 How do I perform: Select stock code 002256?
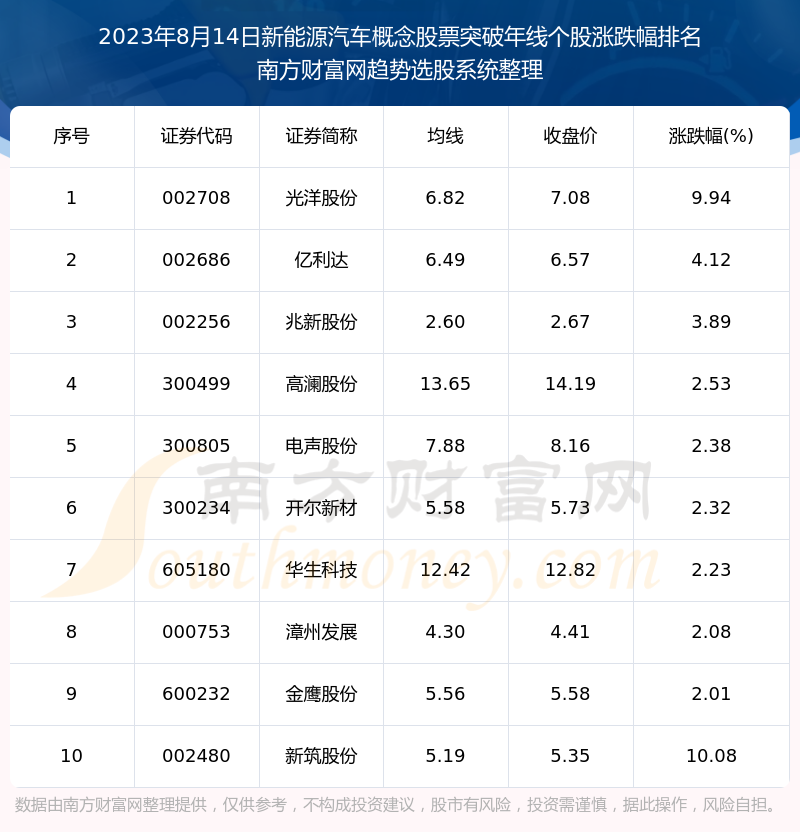pyautogui.click(x=196, y=322)
